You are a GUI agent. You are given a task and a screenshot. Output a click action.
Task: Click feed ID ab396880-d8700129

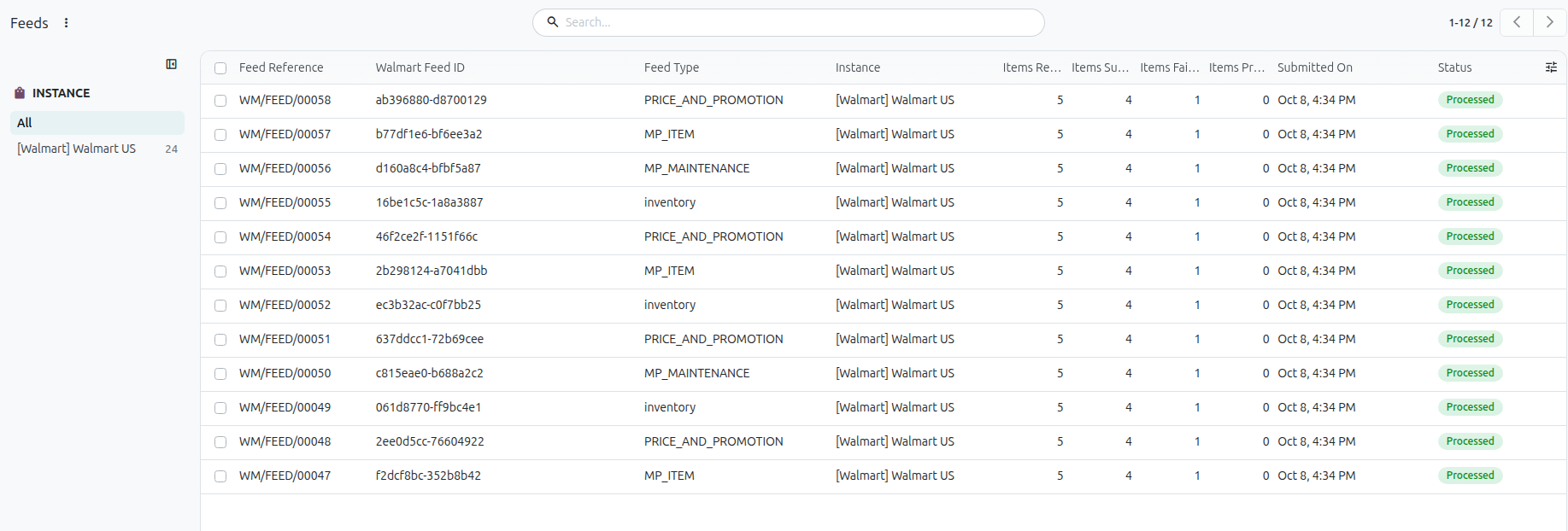432,100
